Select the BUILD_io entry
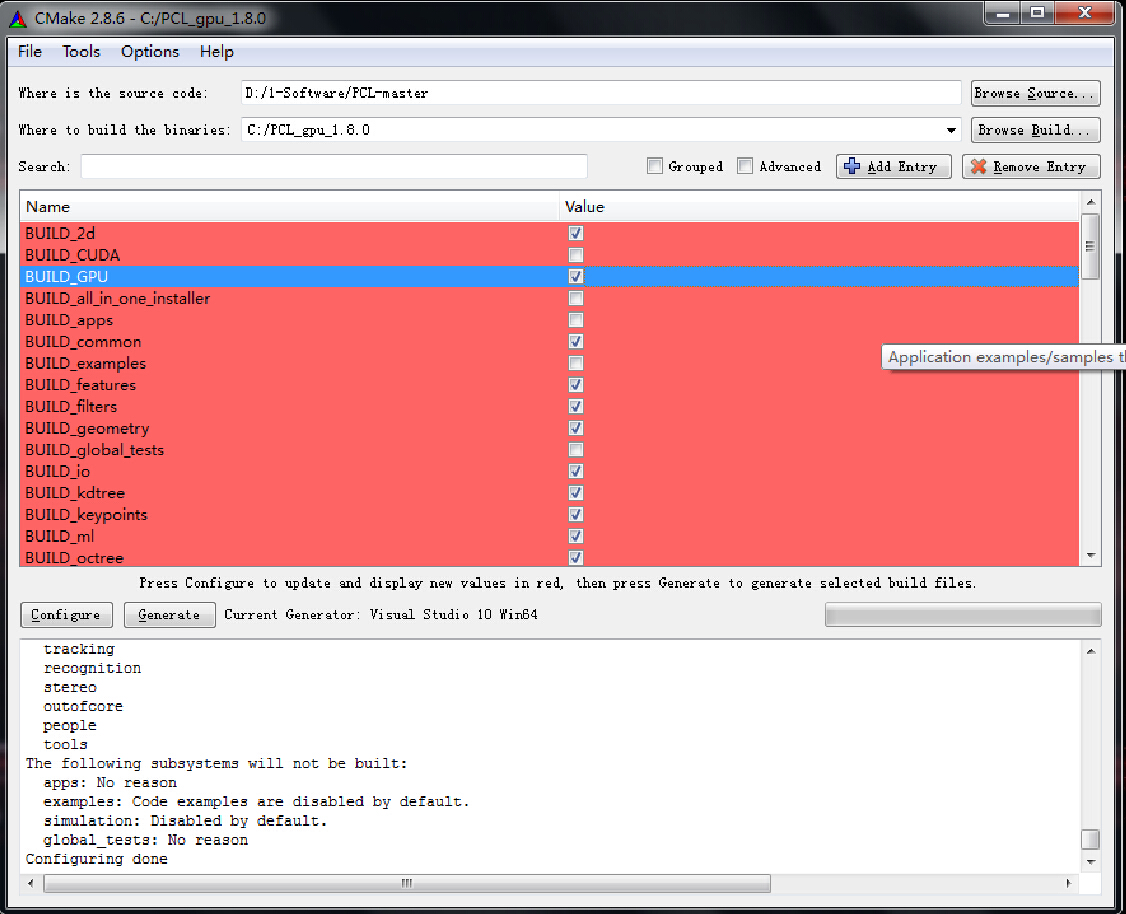 [x=57, y=471]
